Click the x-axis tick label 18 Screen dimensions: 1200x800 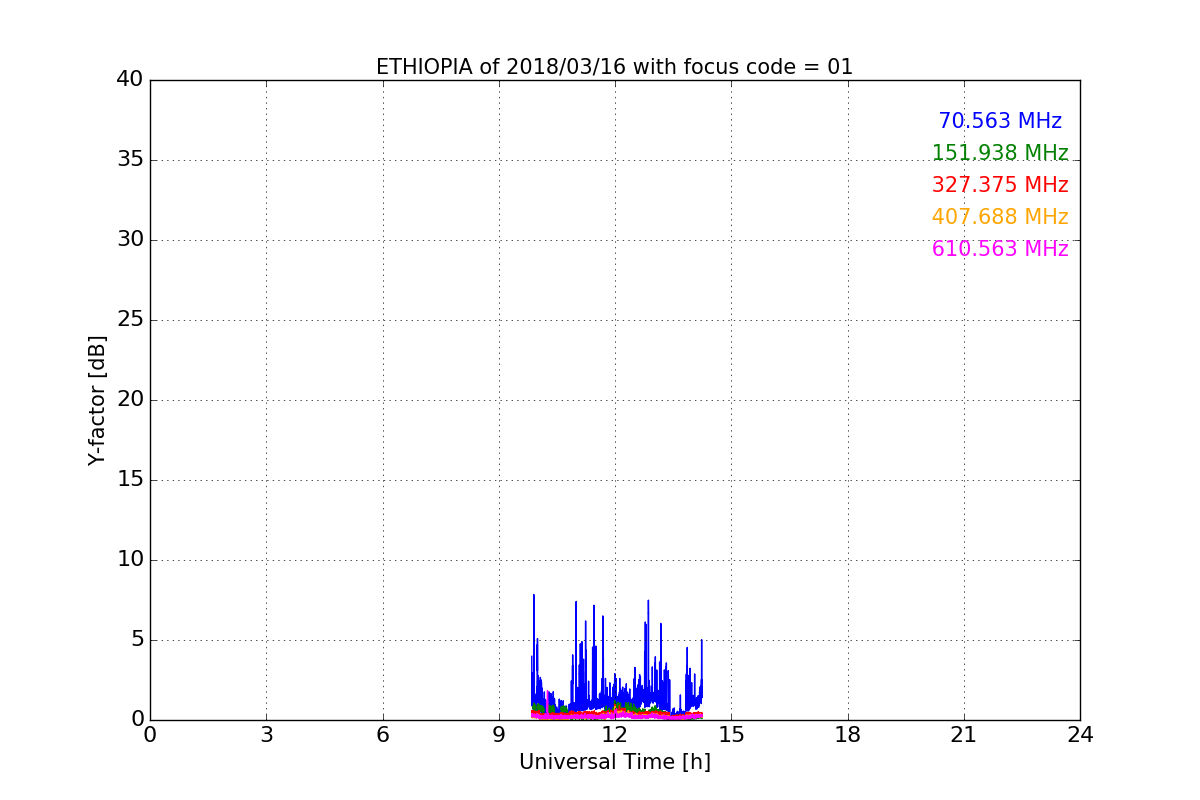click(848, 735)
